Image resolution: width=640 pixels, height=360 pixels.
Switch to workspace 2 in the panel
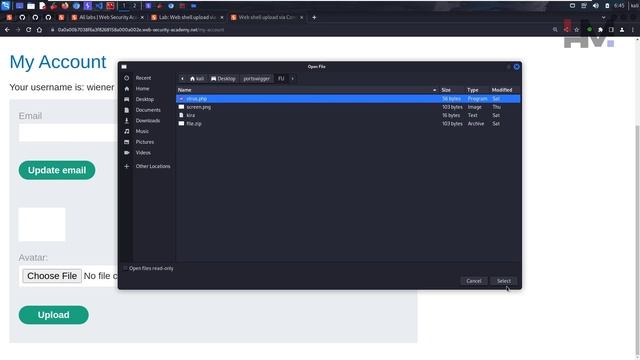[x=134, y=6]
